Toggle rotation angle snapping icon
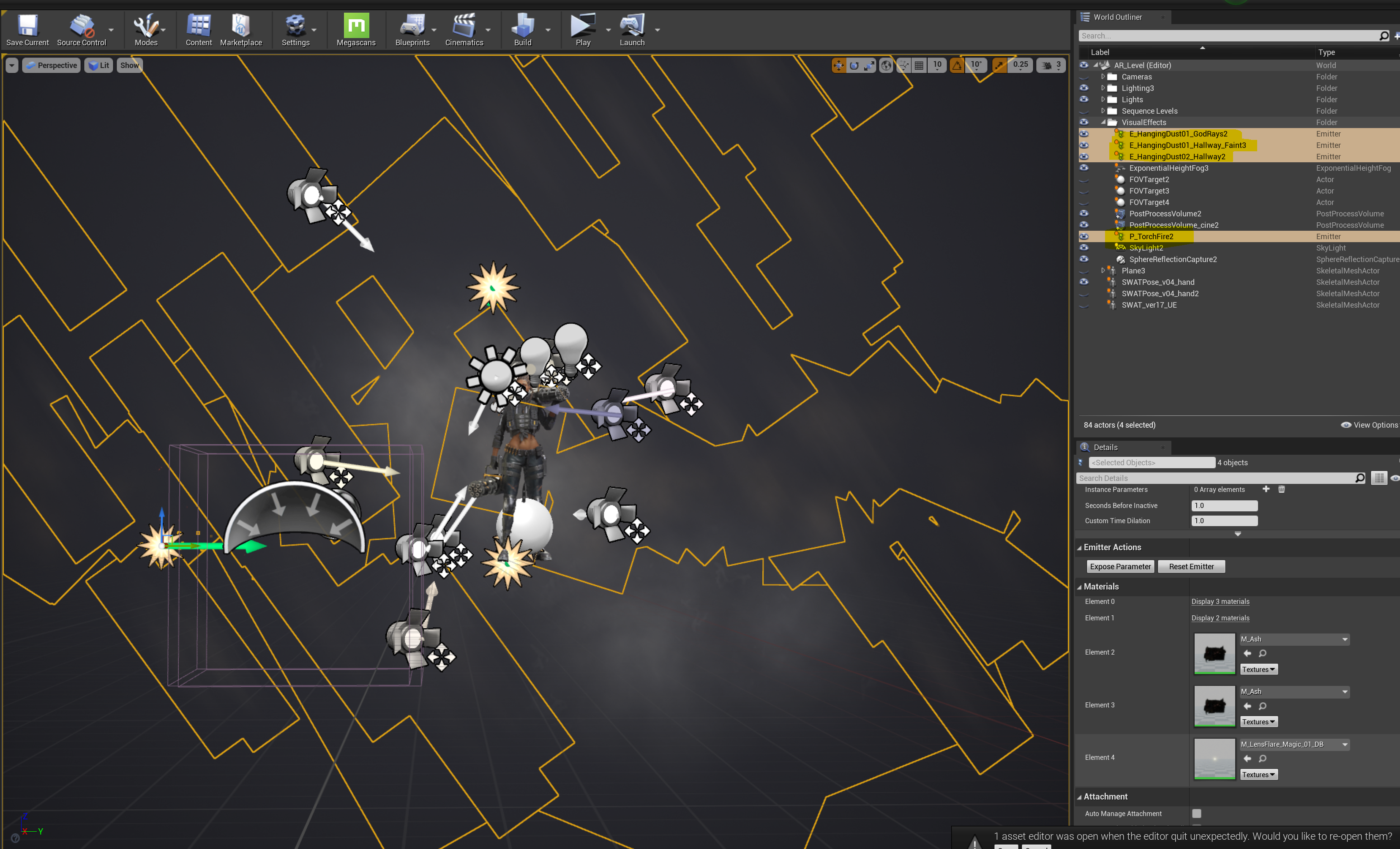 point(958,66)
